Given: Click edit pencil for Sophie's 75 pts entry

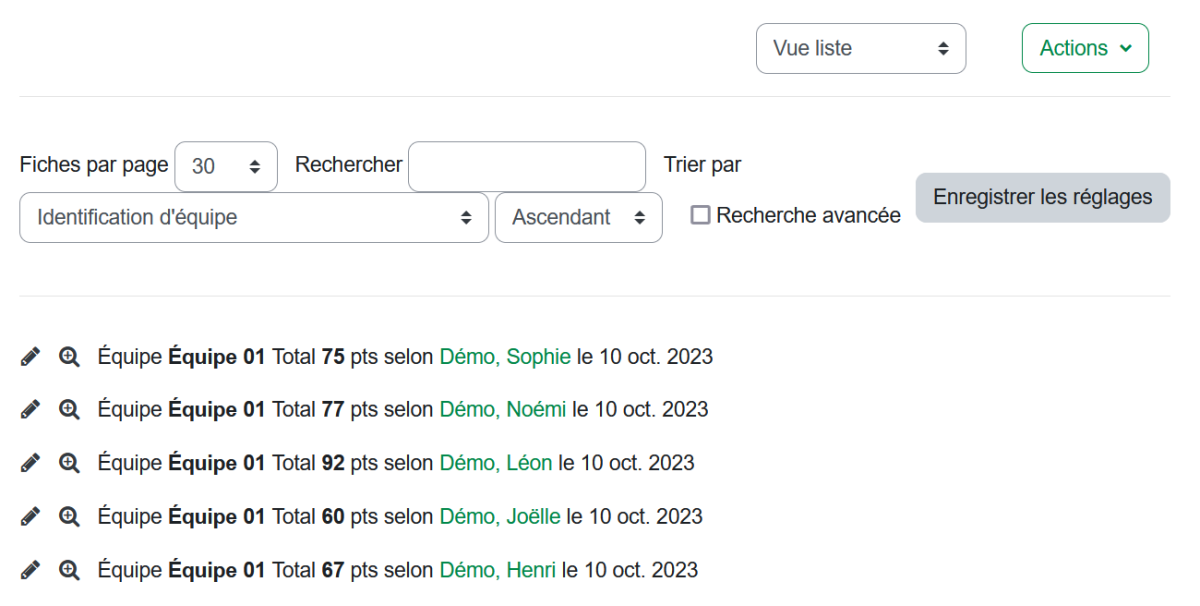Looking at the screenshot, I should pos(30,357).
